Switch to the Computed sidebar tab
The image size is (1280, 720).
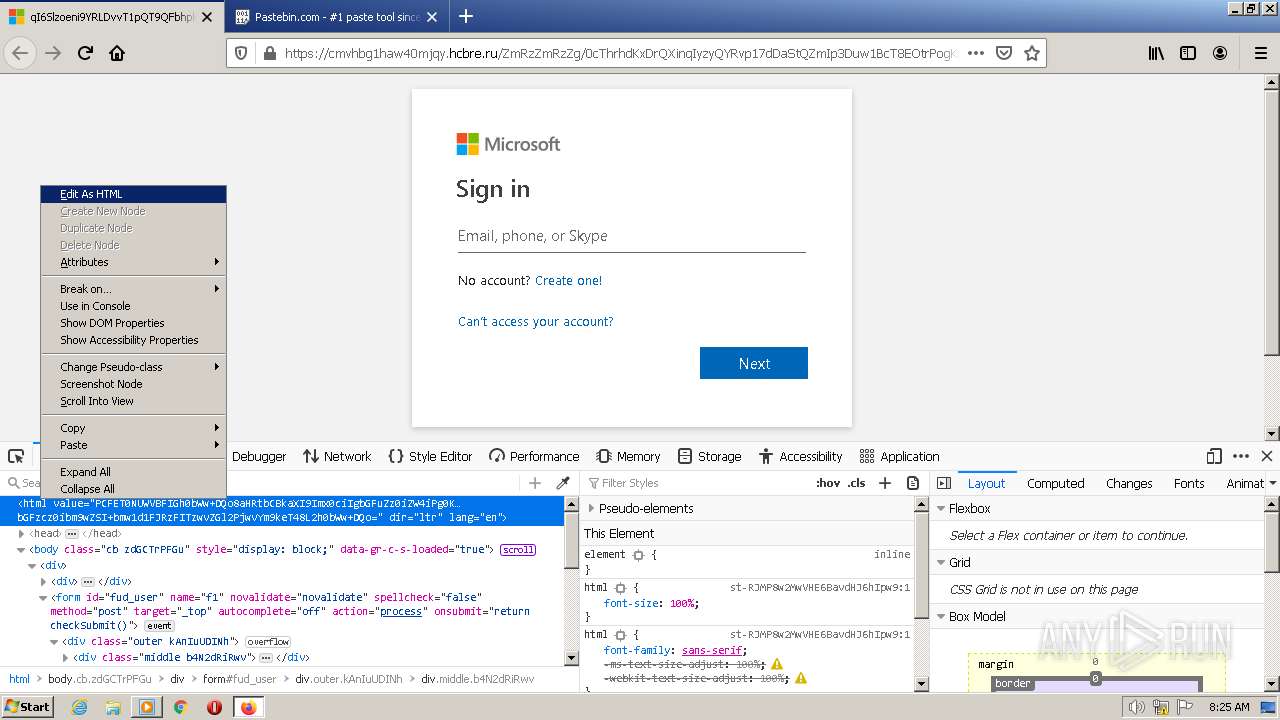click(x=1055, y=483)
